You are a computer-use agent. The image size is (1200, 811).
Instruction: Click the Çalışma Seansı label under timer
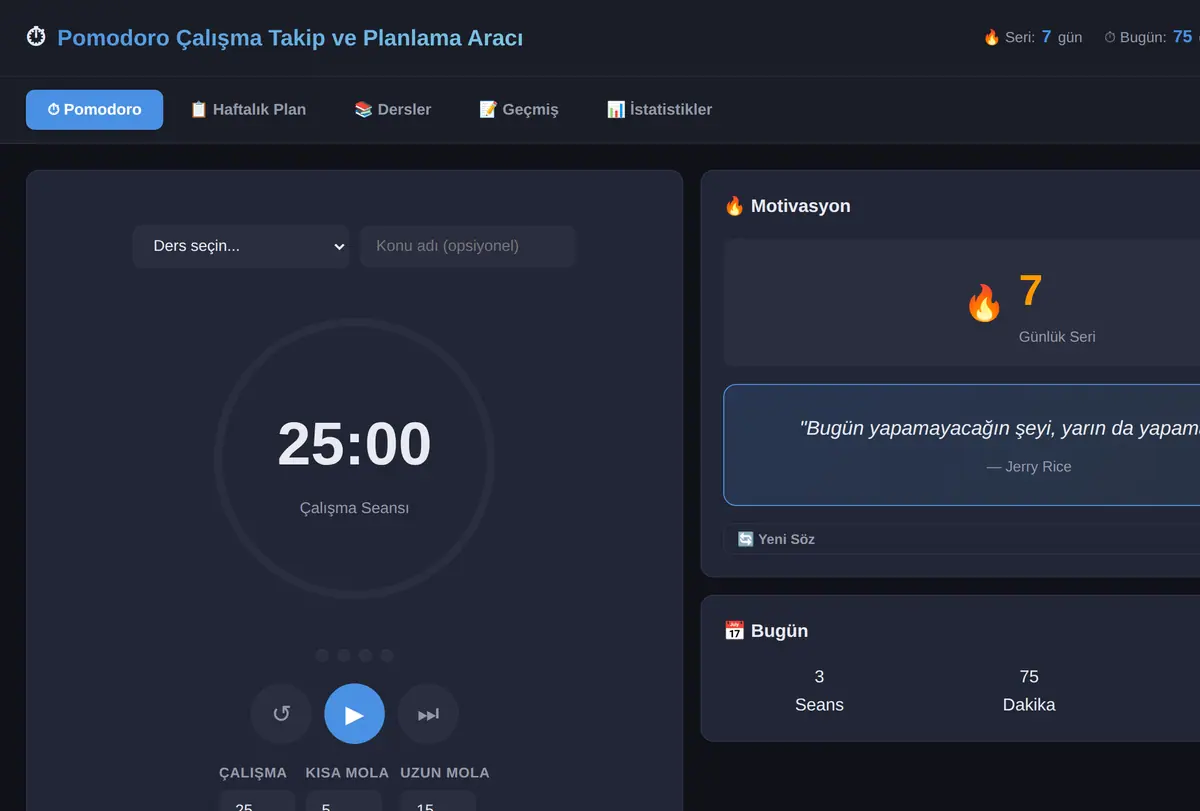(x=354, y=508)
